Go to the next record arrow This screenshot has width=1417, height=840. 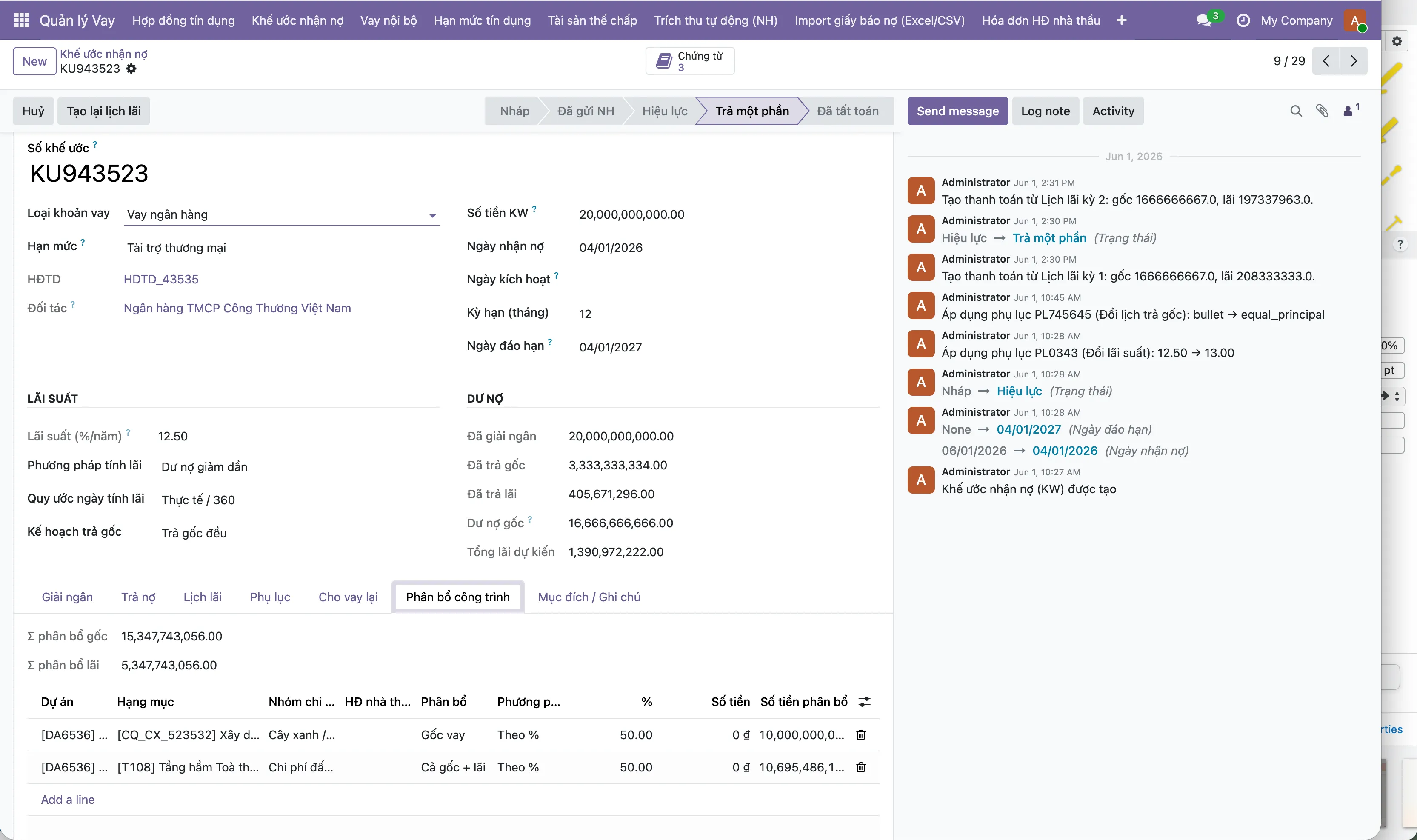(x=1354, y=60)
